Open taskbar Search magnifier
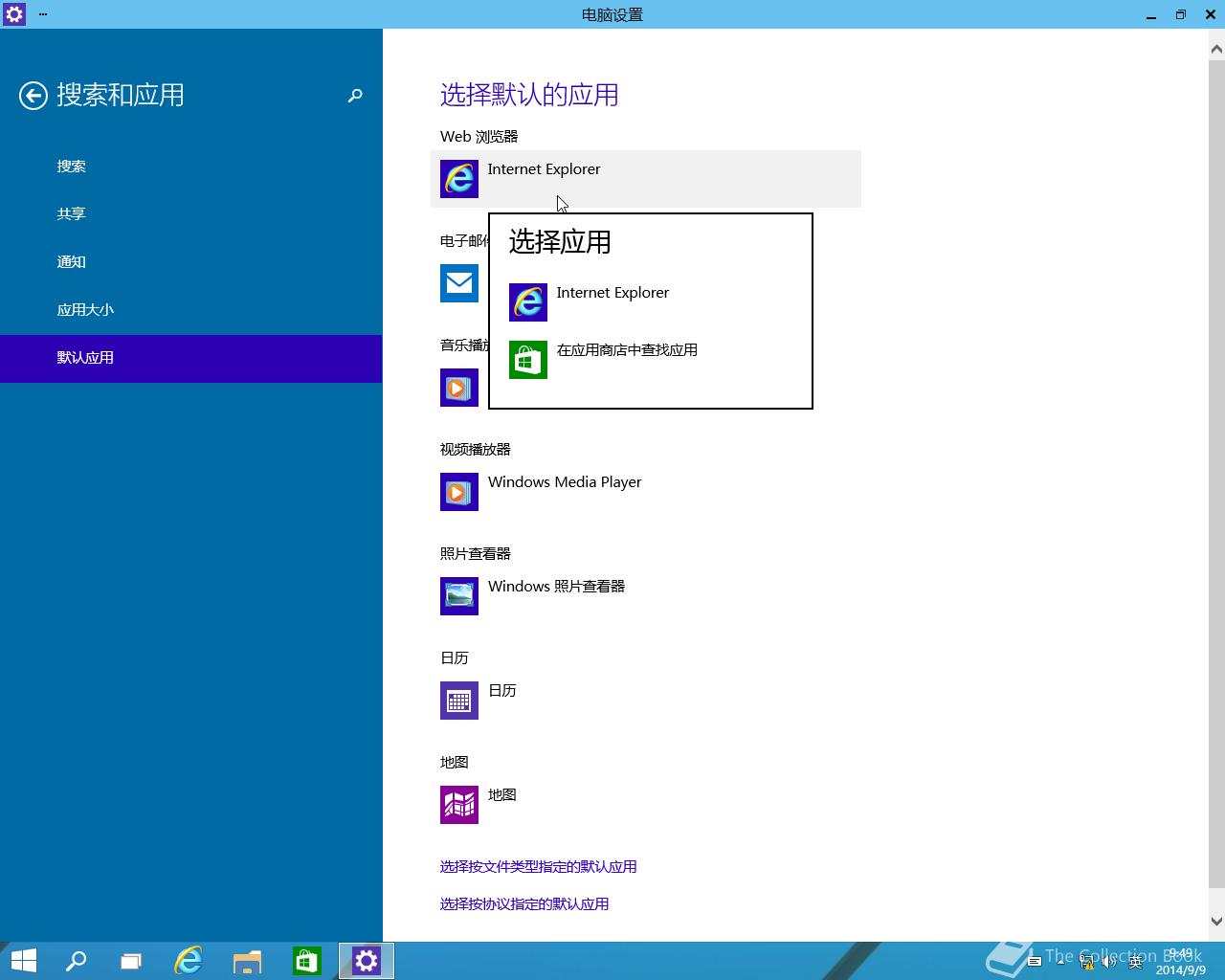1225x980 pixels. click(76, 961)
